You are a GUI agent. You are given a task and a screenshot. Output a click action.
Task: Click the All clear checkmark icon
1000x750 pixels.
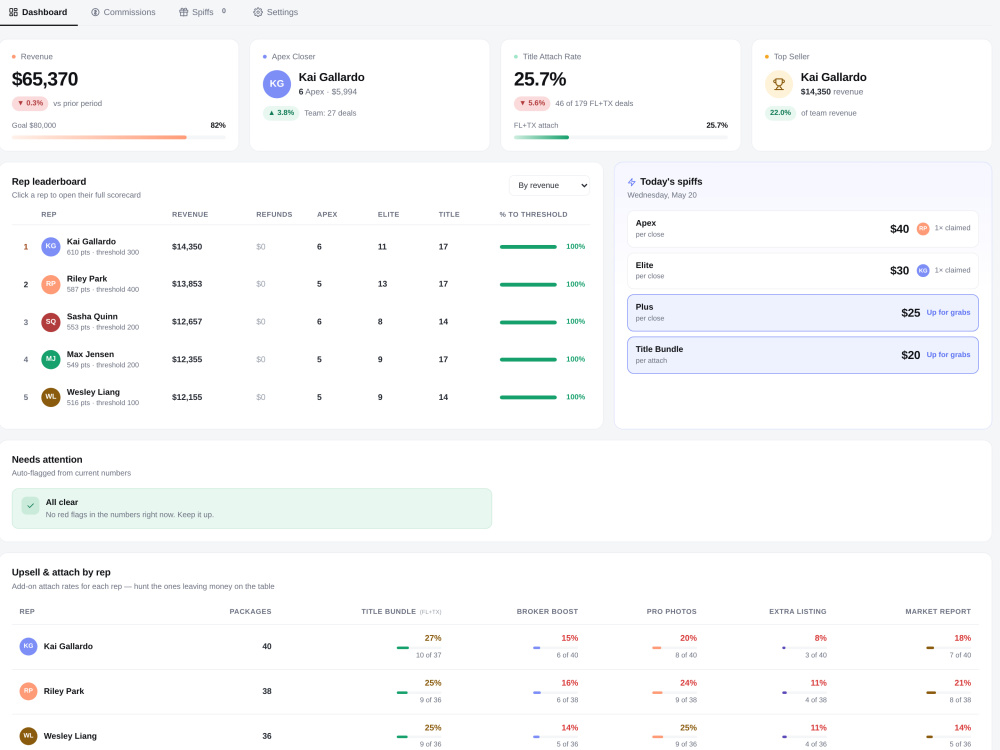pos(30,505)
